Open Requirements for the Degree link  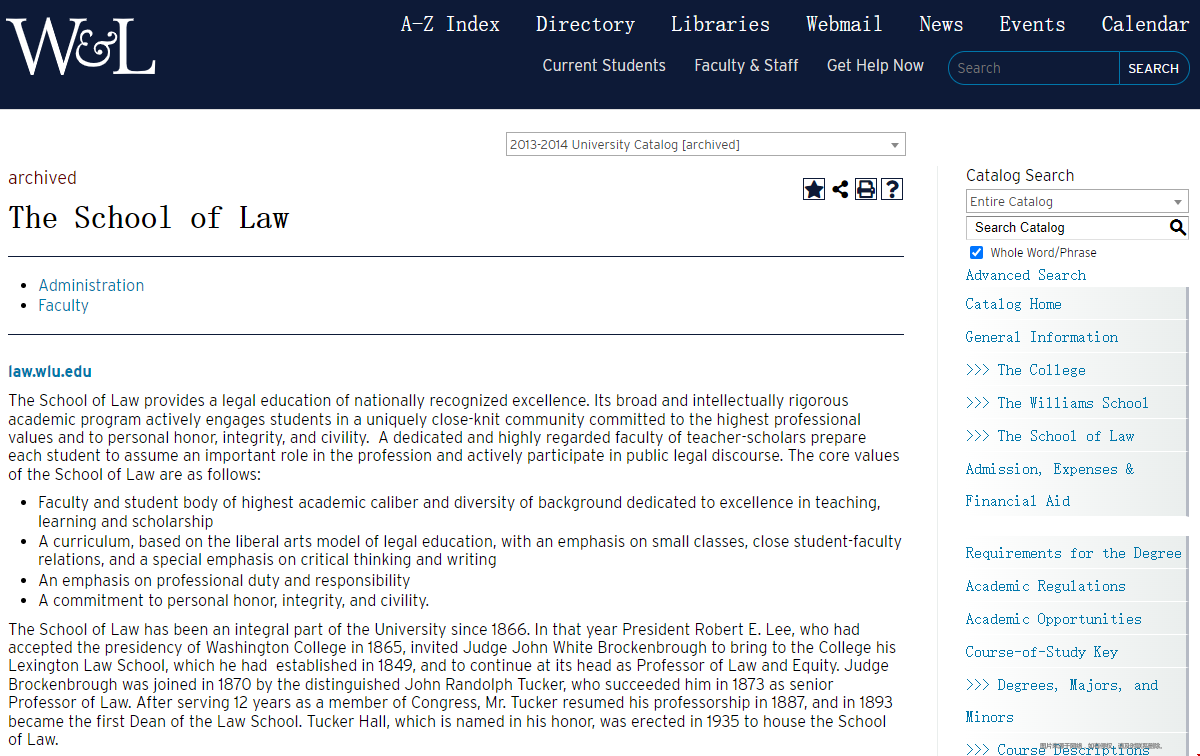coord(1074,553)
